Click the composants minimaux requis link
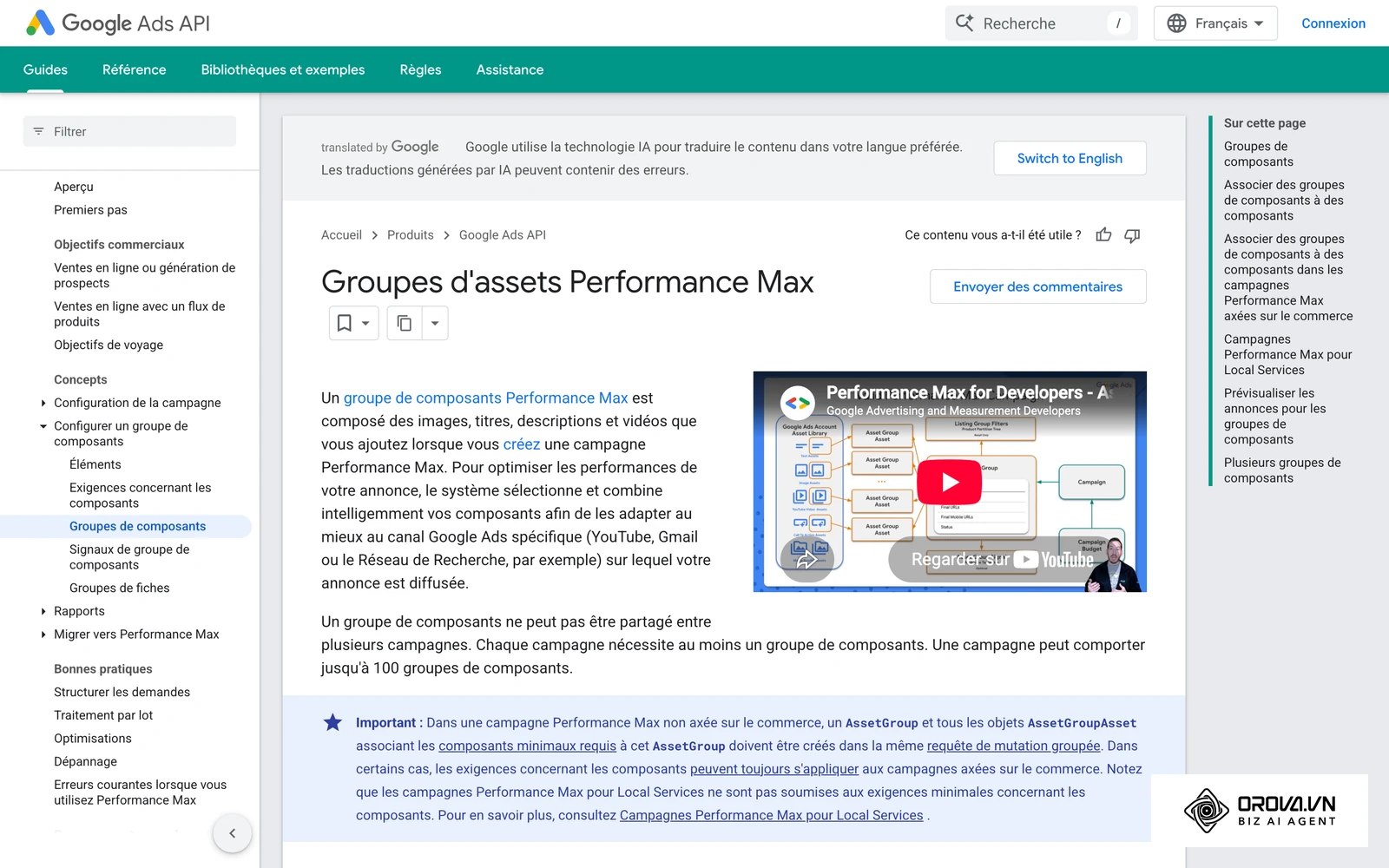Screen dimensions: 1389x868 point(527,746)
